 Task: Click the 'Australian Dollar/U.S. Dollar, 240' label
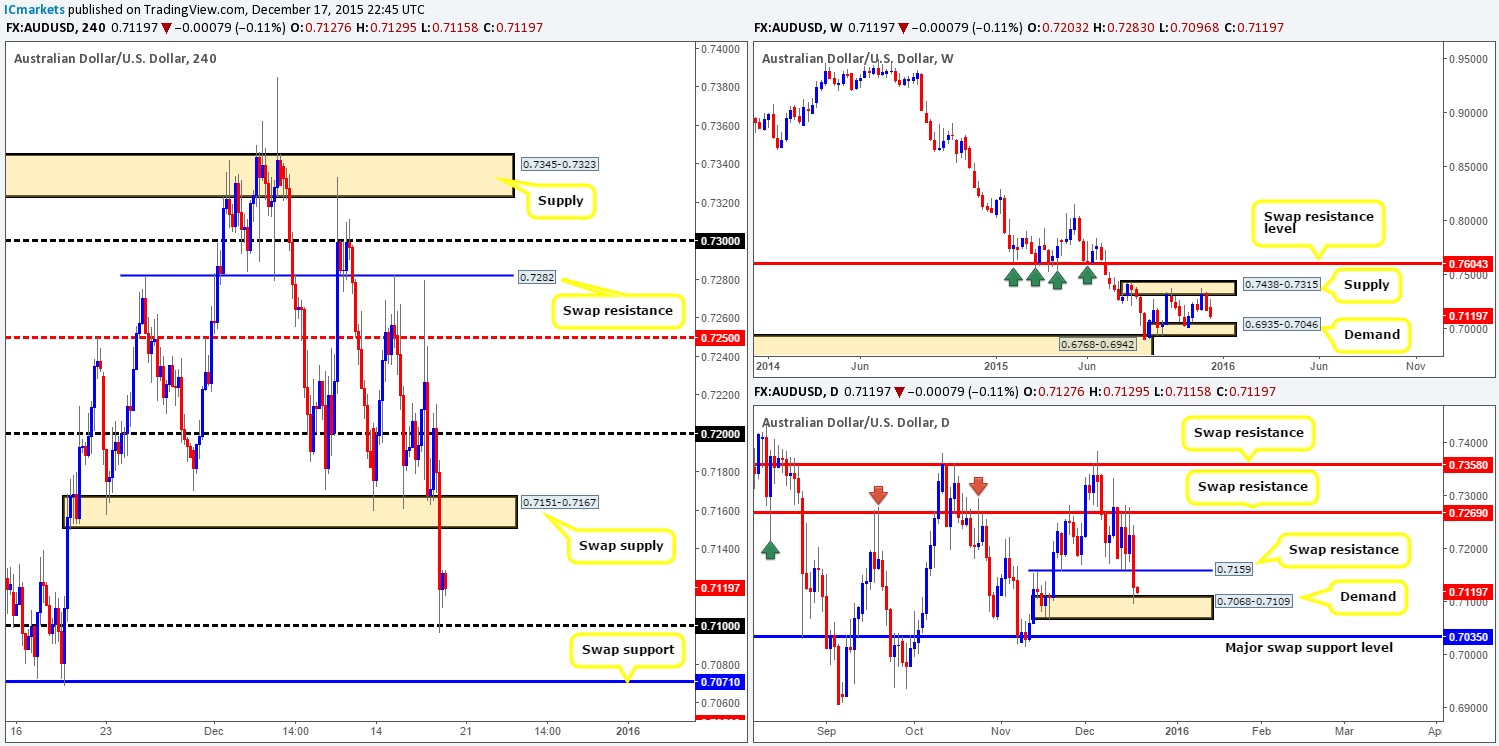tap(115, 59)
